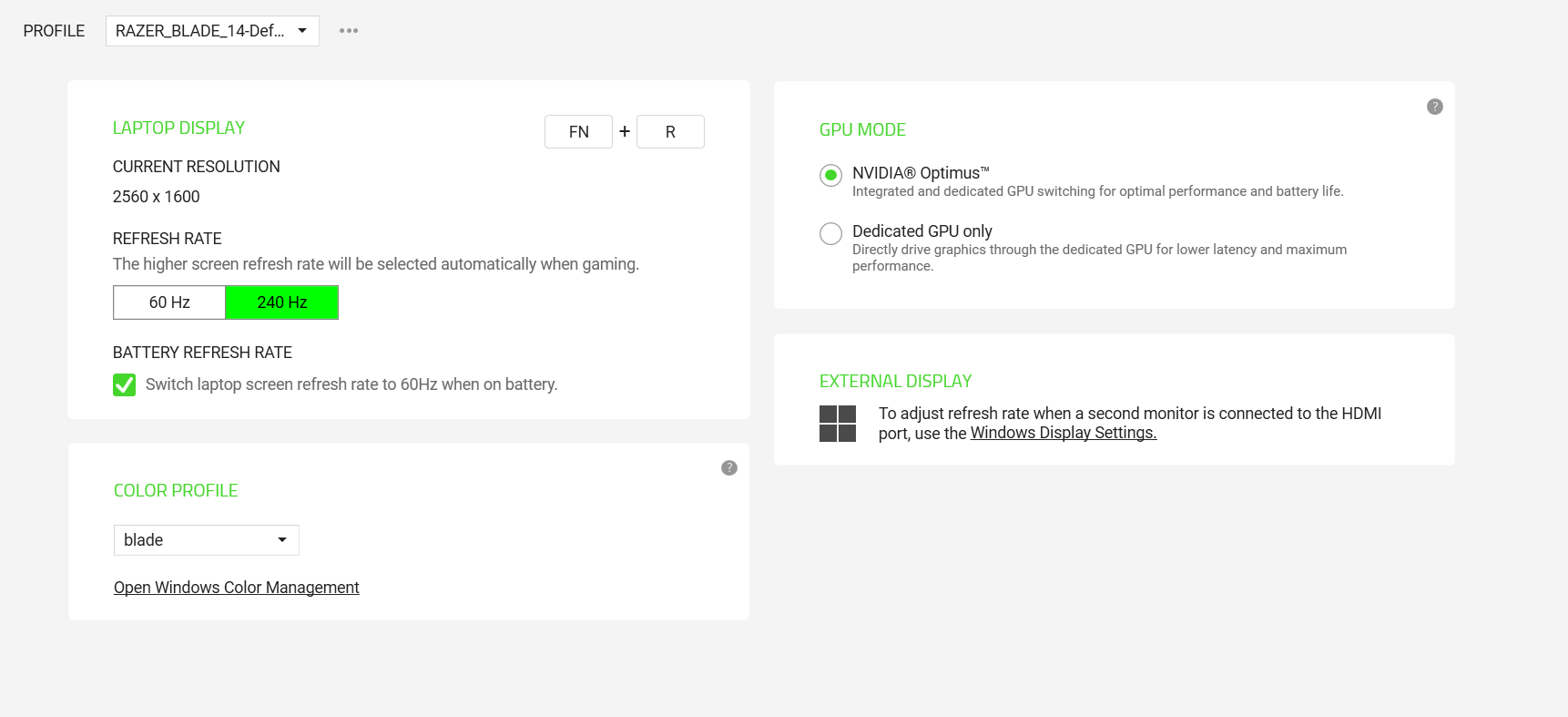Screen dimensions: 1568x717
Task: Expand the color profile selection arrow
Action: (283, 539)
